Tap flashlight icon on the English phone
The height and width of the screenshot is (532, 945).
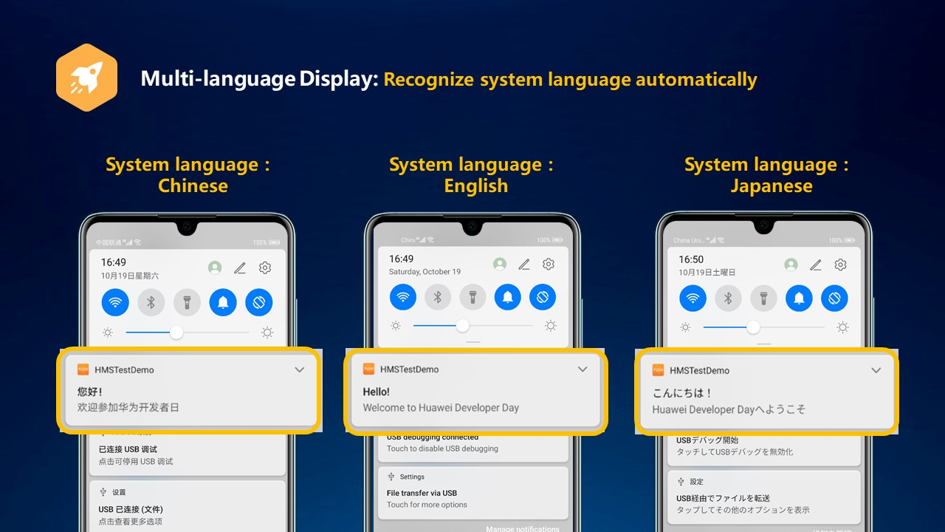pos(473,297)
